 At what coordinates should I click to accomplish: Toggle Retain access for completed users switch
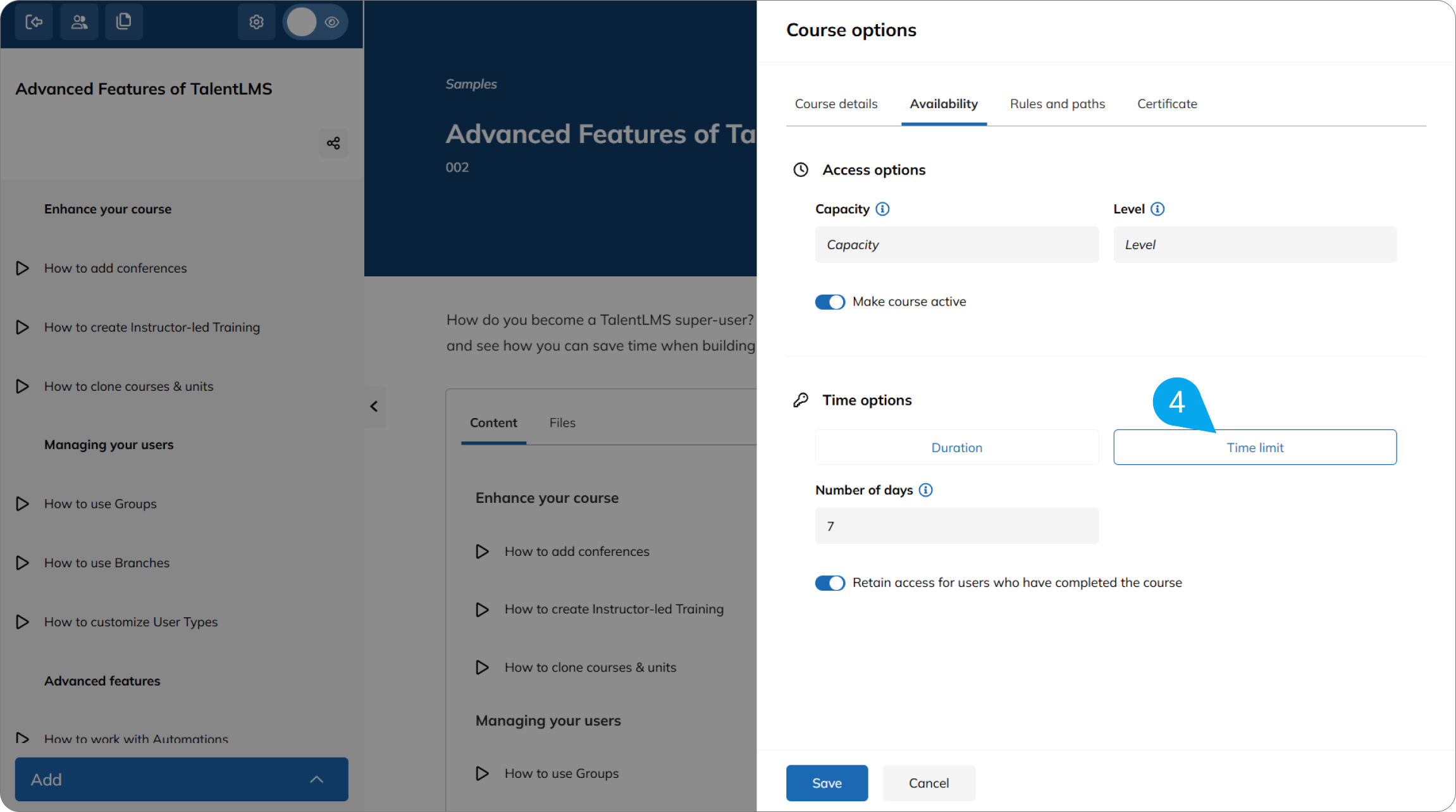coord(830,582)
